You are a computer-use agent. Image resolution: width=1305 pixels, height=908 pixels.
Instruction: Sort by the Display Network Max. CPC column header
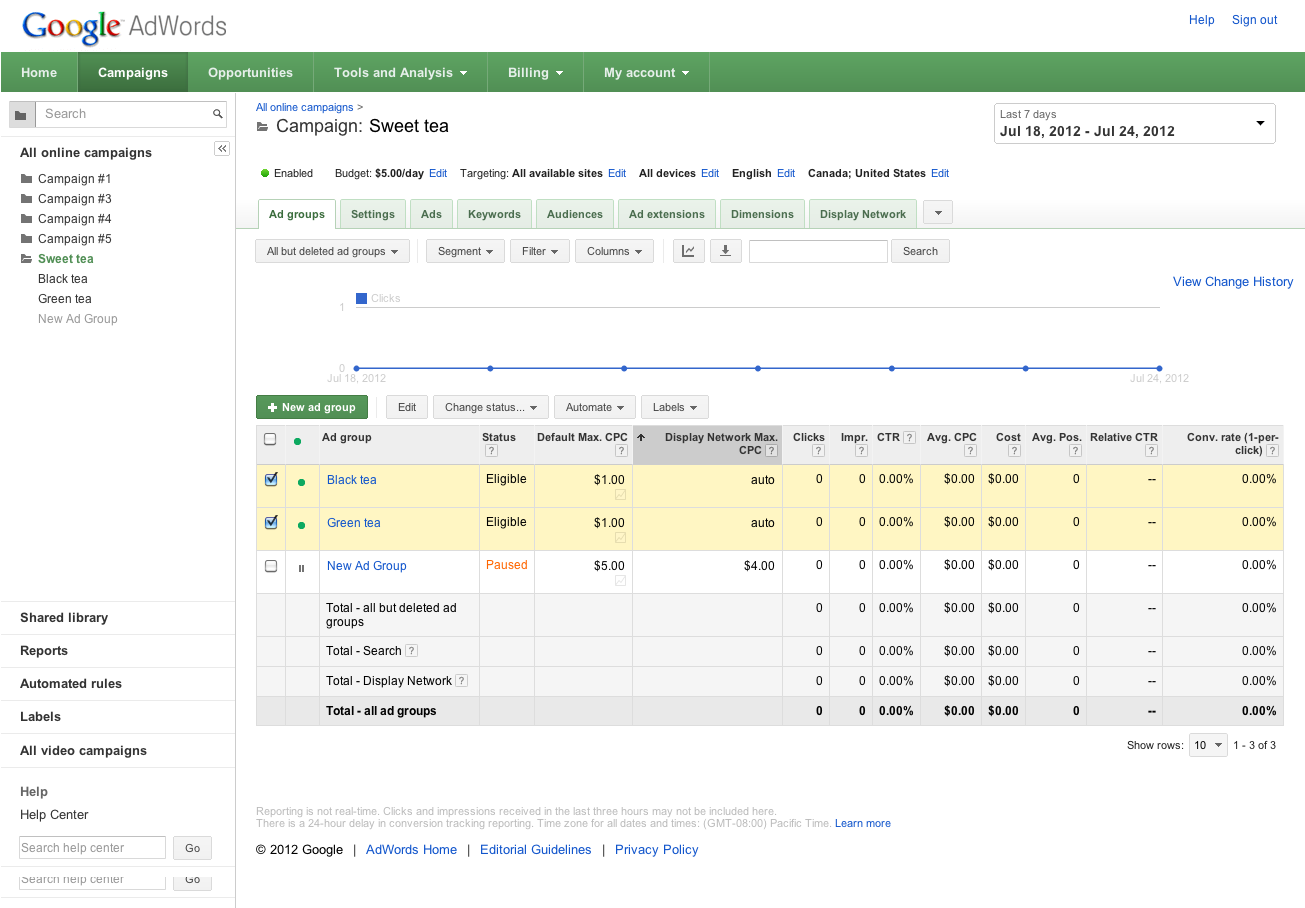tap(707, 444)
